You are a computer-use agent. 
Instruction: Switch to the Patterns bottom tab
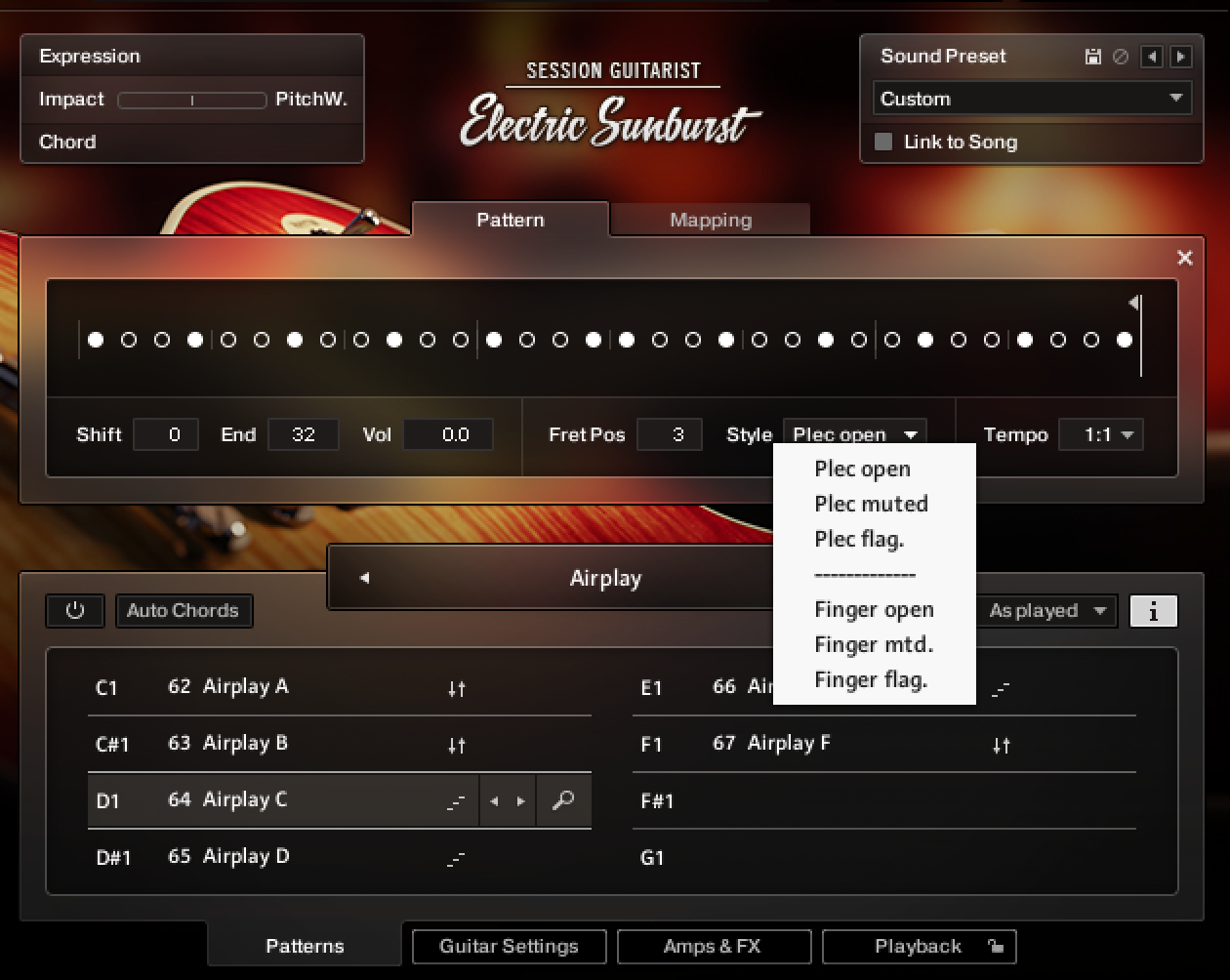tap(305, 946)
